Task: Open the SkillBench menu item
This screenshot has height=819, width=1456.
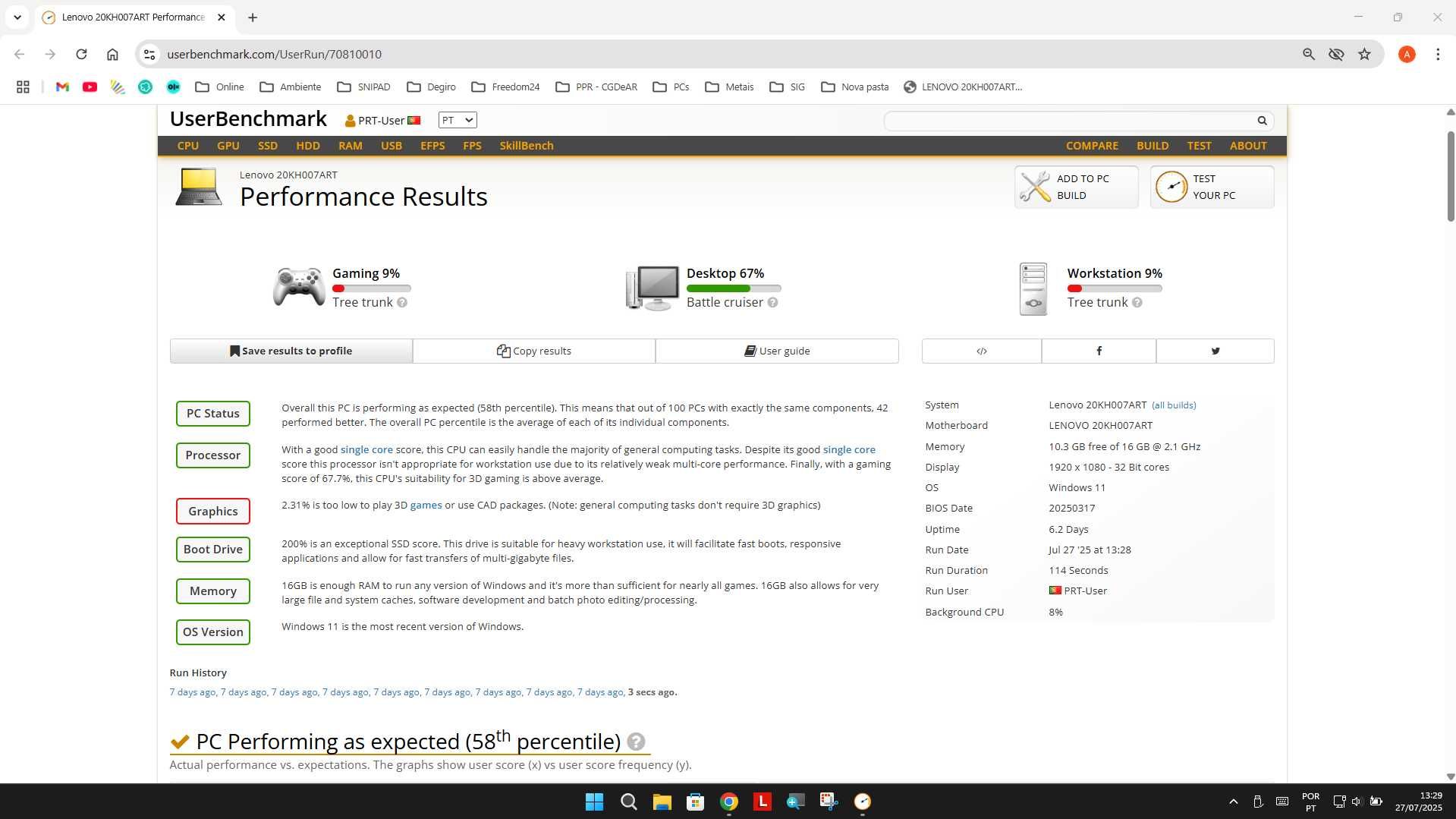Action: tap(526, 146)
